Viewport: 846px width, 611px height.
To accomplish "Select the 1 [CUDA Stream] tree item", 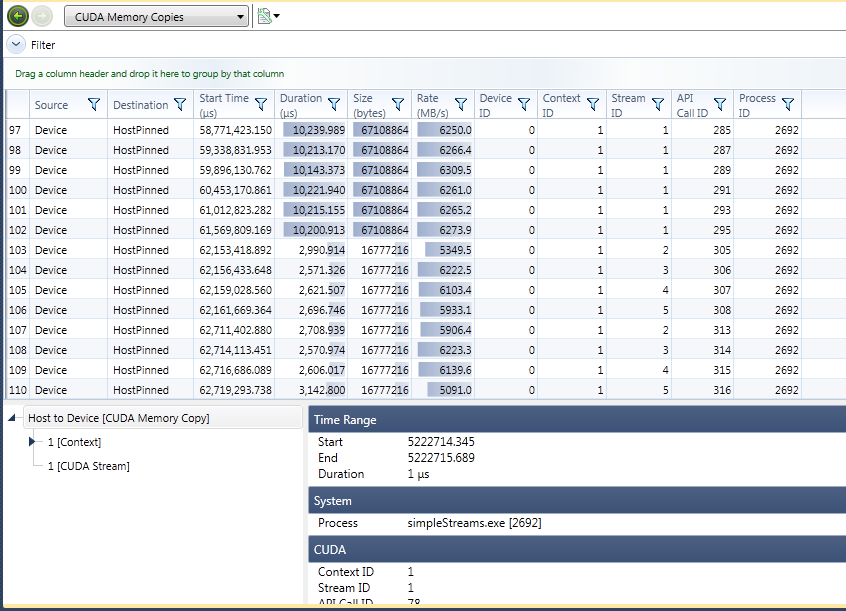I will 88,466.
